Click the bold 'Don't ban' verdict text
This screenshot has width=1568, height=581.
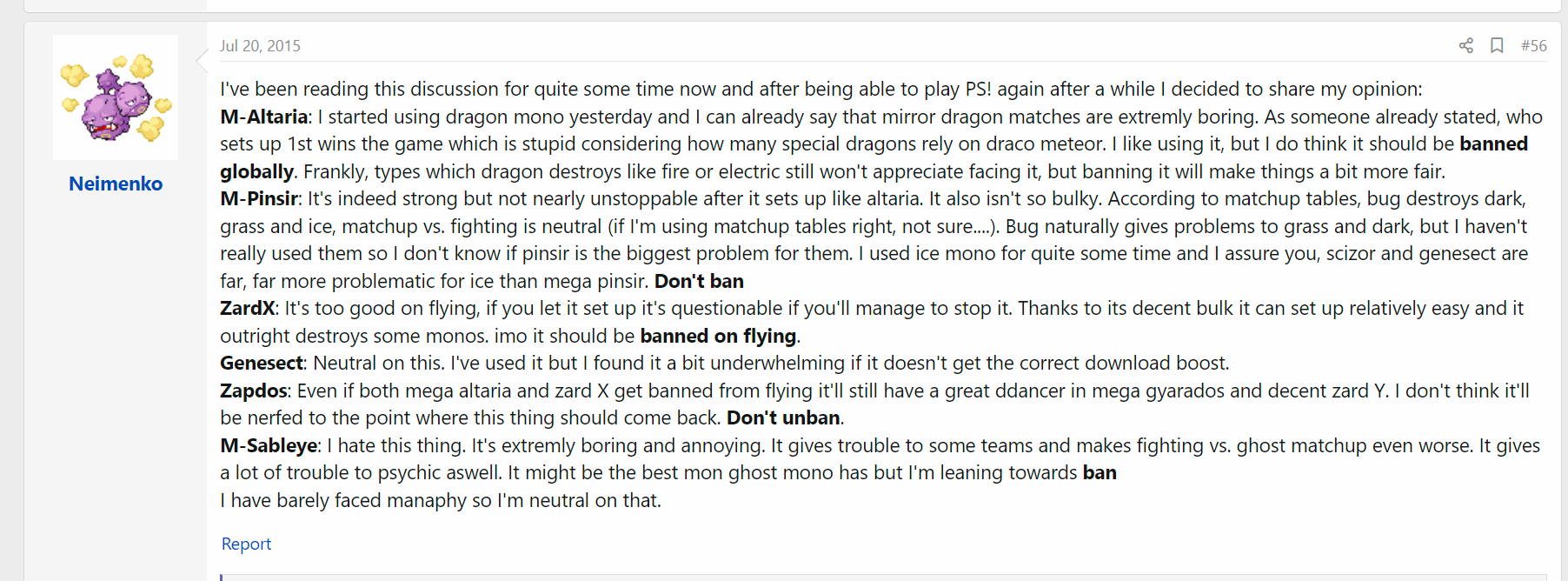[x=699, y=281]
